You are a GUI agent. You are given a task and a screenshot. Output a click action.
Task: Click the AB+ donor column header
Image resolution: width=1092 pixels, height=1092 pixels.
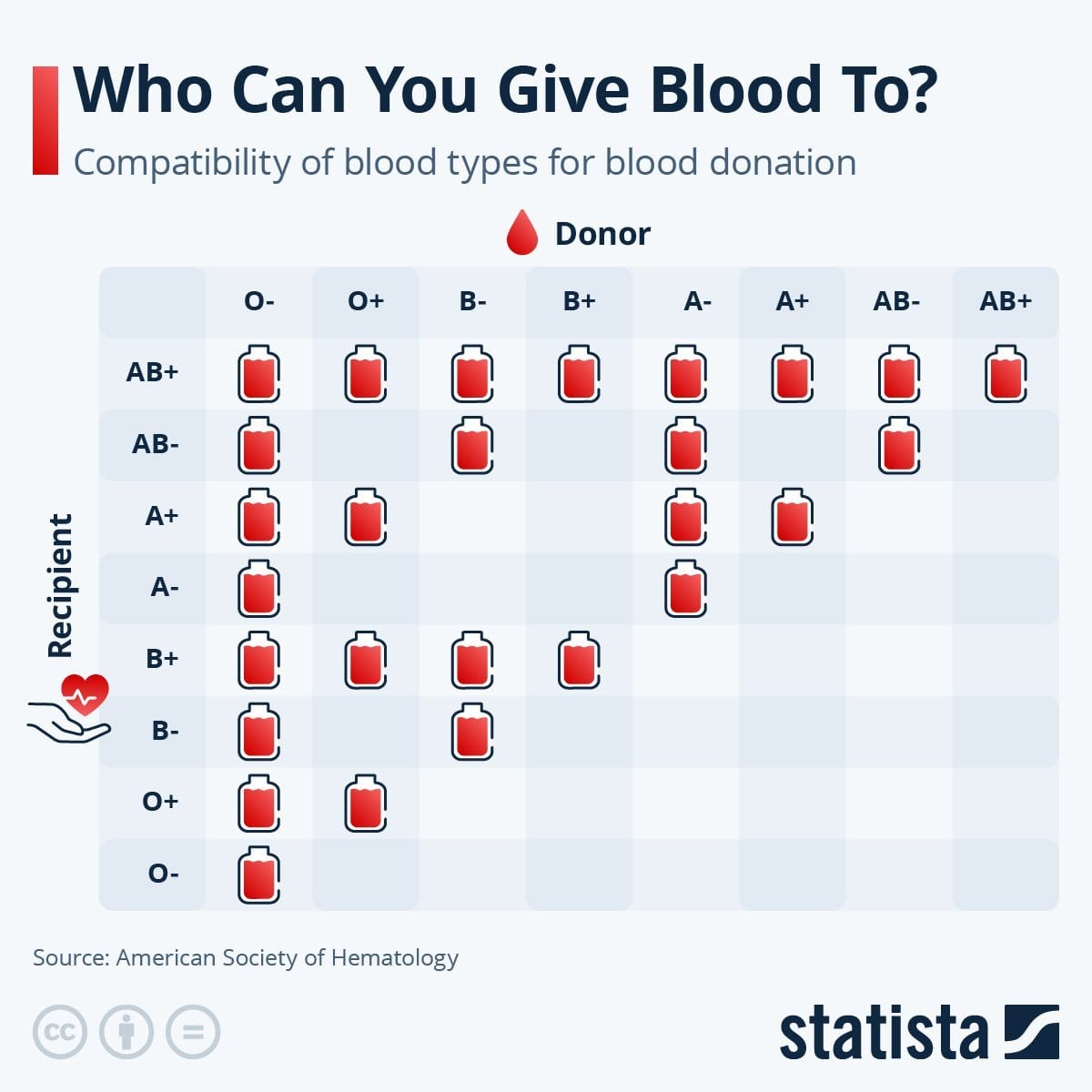pos(1006,301)
